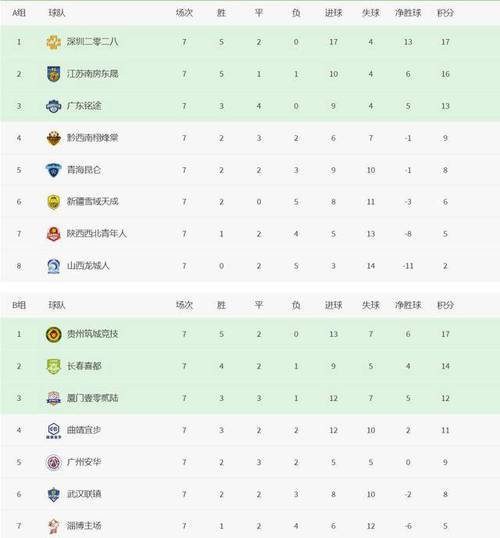Screen dimensions: 500x538
Task: Select the 贵州筑城竞技 round logo
Action: [x=54, y=334]
